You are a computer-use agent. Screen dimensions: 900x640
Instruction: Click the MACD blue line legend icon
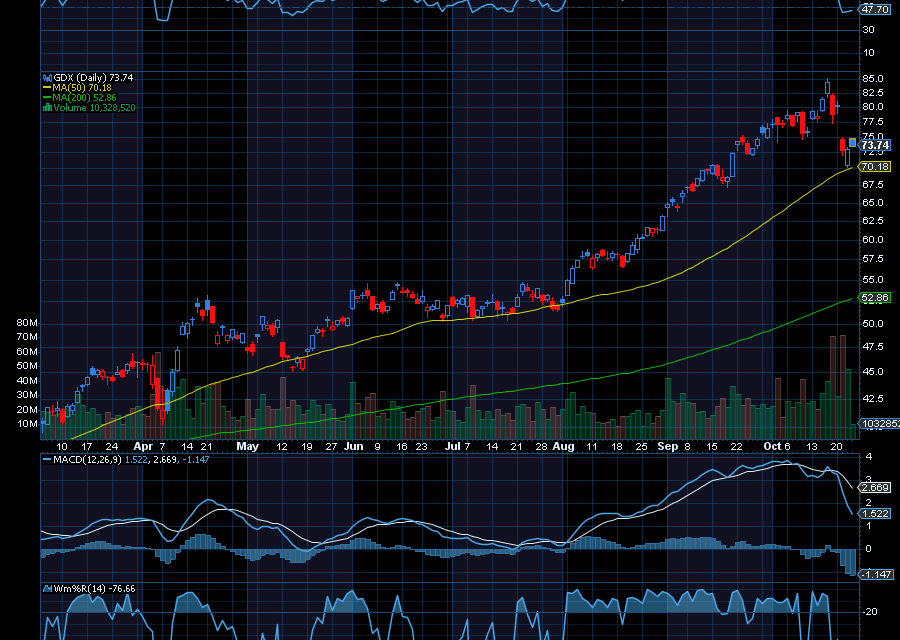click(46, 459)
